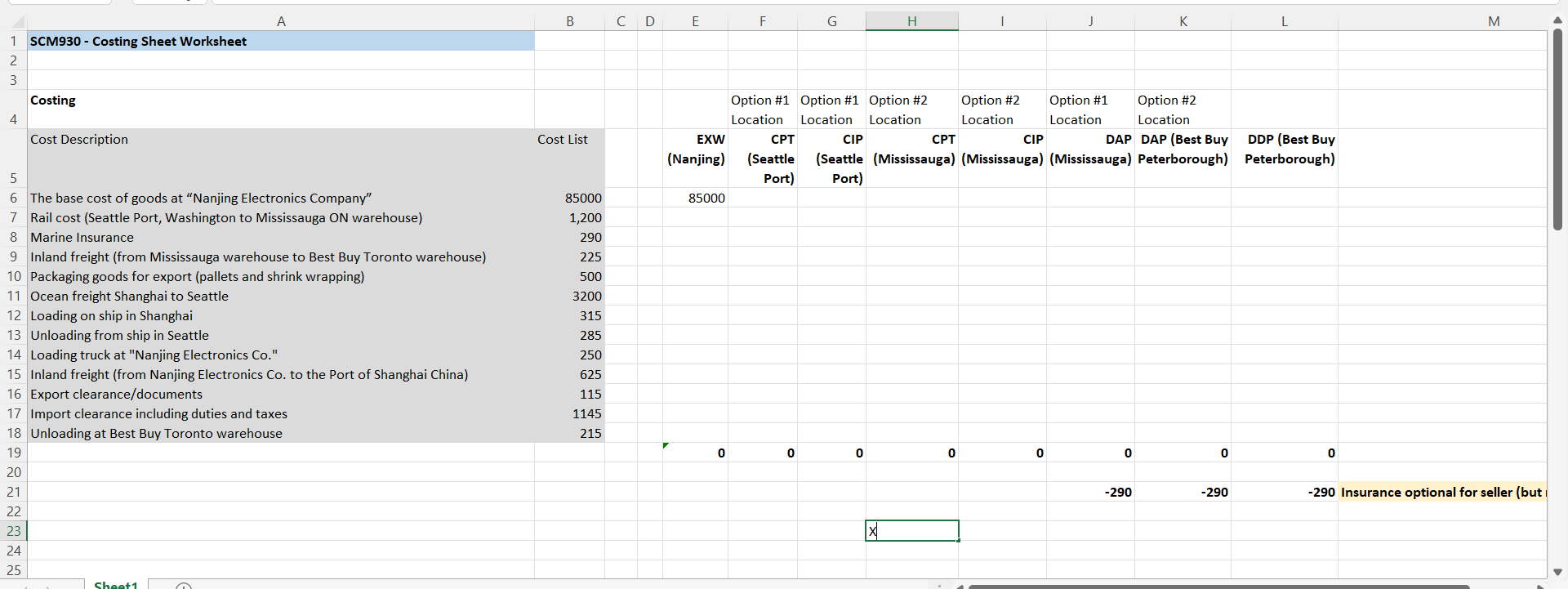Viewport: 1568px width, 589px height.
Task: Click the -290 value in column J
Action: pyautogui.click(x=1118, y=492)
